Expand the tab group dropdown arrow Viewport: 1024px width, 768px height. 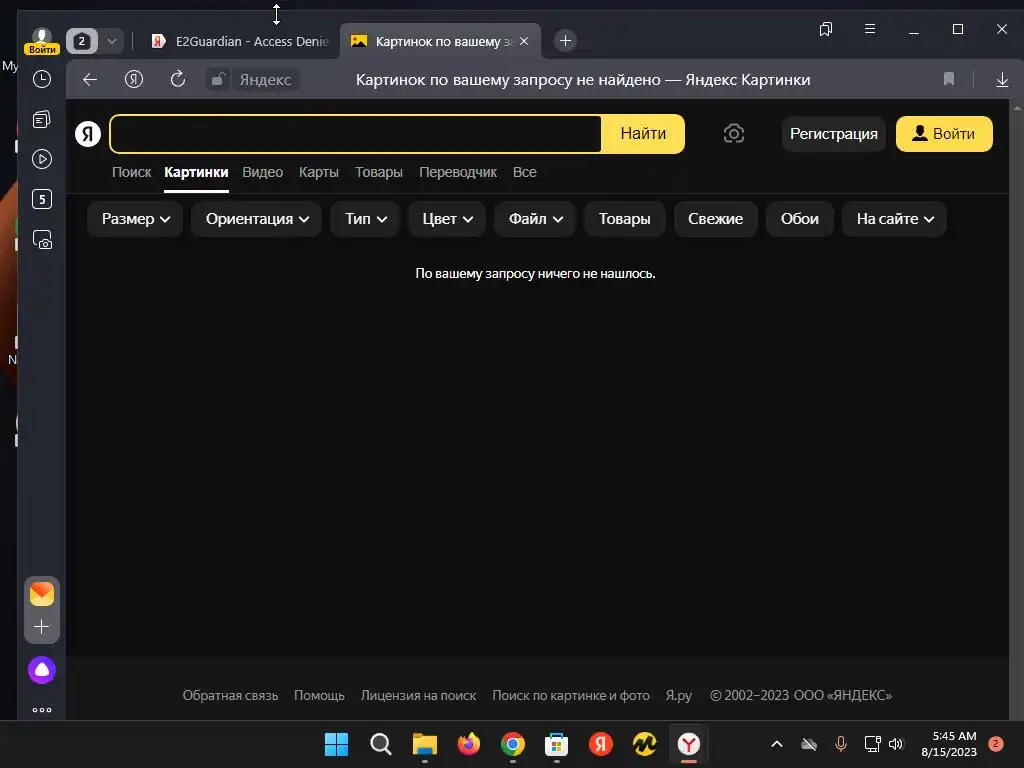[112, 41]
